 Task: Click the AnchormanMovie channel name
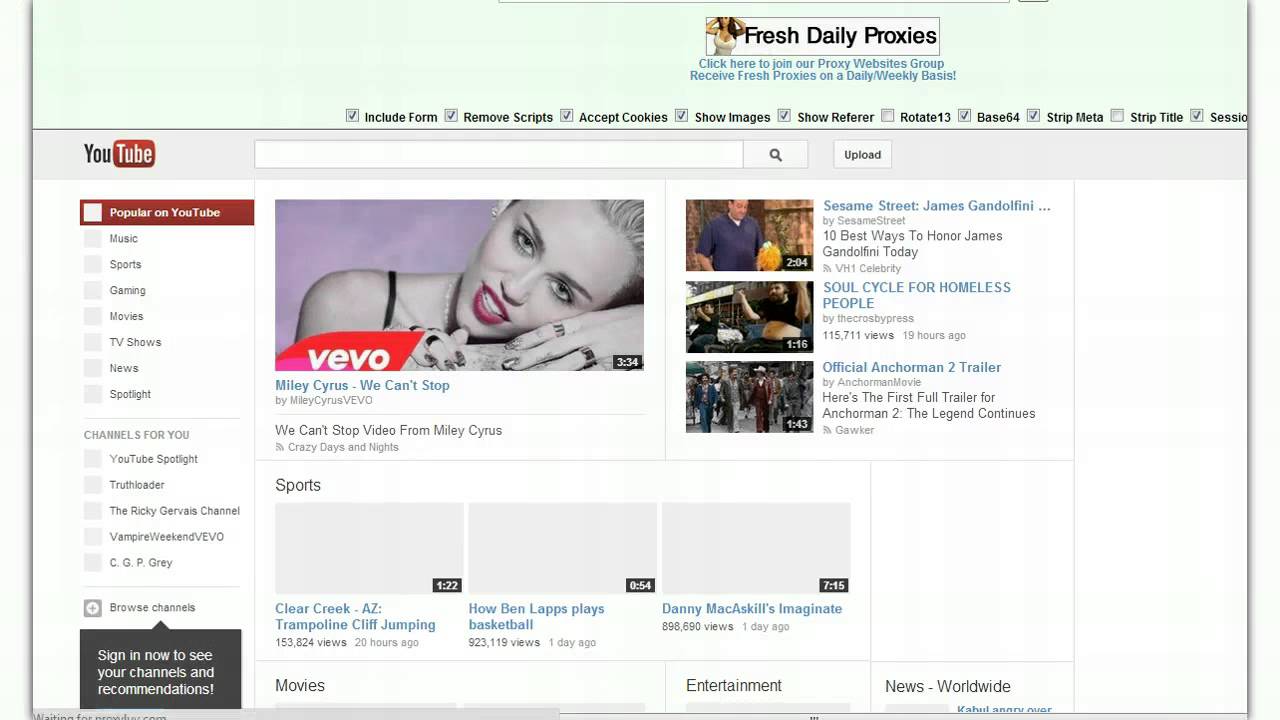(879, 383)
